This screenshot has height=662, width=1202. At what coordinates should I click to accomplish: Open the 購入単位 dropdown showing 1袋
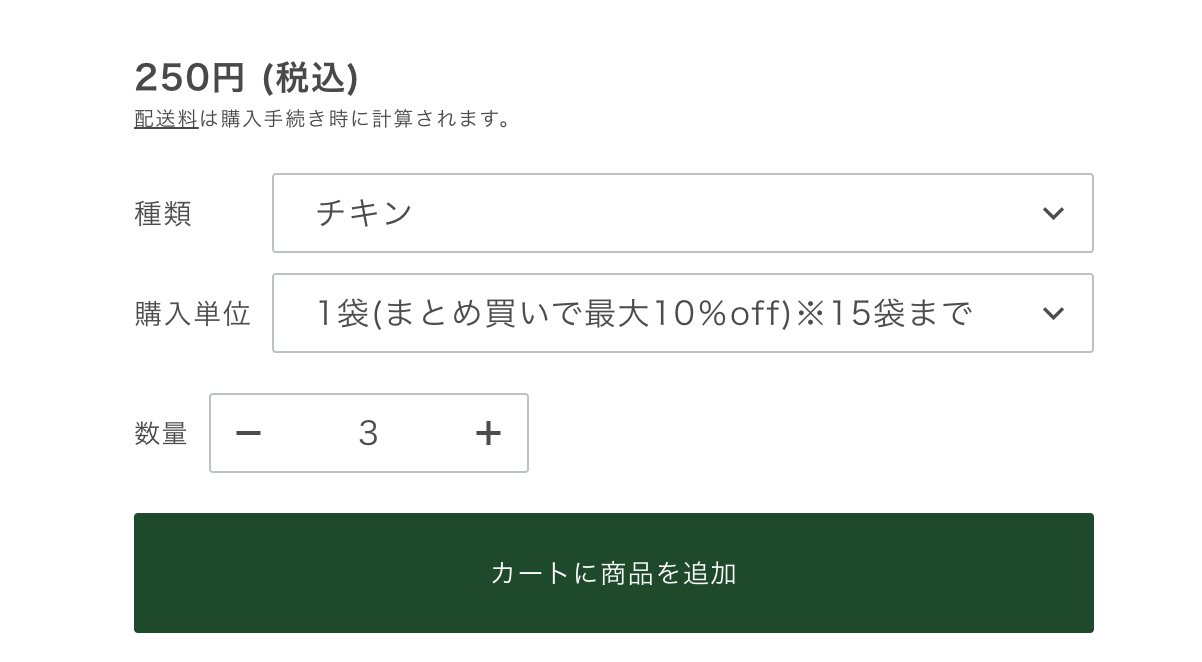pyautogui.click(x=682, y=313)
